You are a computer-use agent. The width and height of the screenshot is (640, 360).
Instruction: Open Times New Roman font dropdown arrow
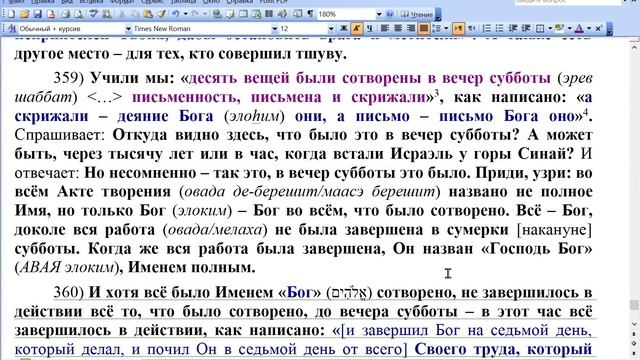[275, 29]
